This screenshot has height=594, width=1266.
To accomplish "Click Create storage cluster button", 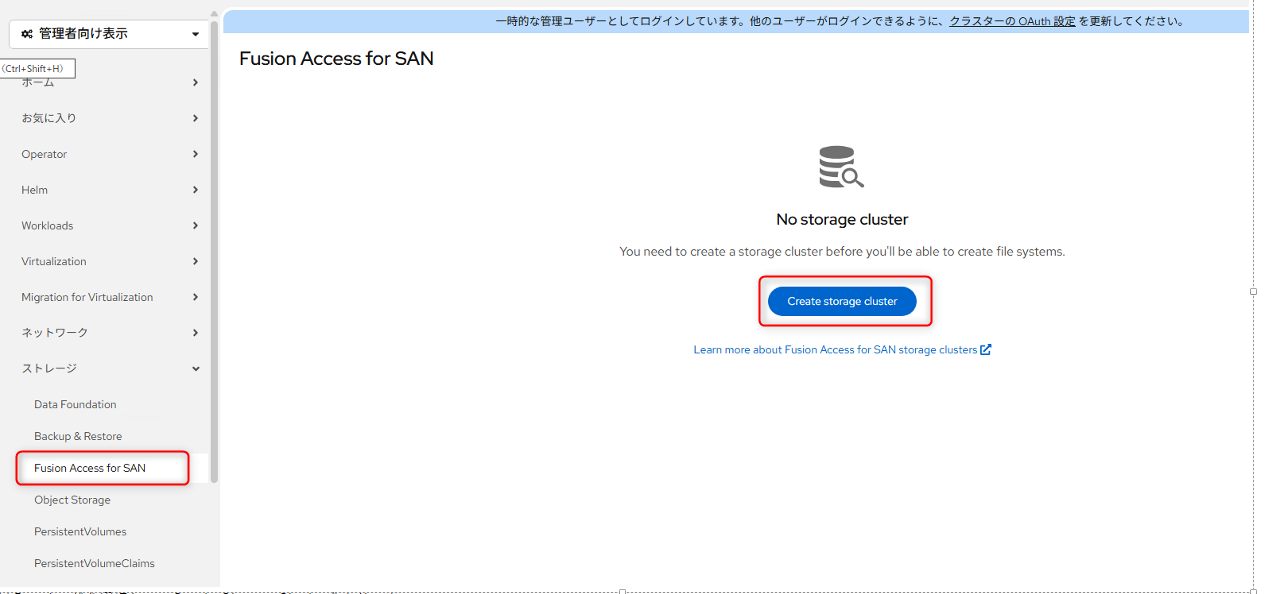I will tap(842, 302).
